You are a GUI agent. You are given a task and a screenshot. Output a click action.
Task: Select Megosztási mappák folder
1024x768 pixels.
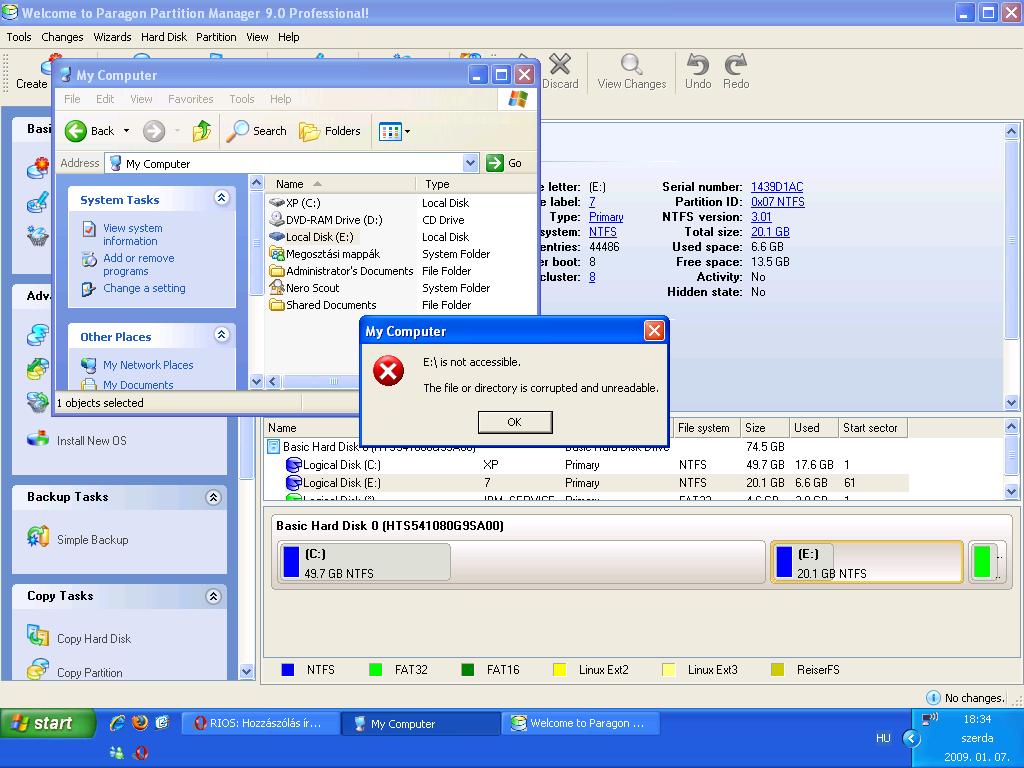click(332, 254)
